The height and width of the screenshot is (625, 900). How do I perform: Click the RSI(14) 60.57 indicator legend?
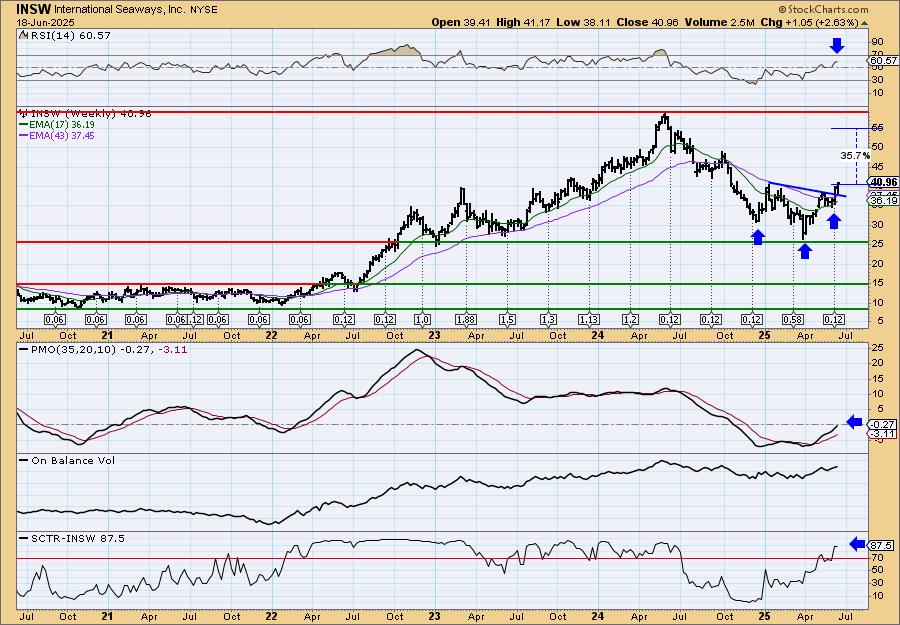(64, 35)
